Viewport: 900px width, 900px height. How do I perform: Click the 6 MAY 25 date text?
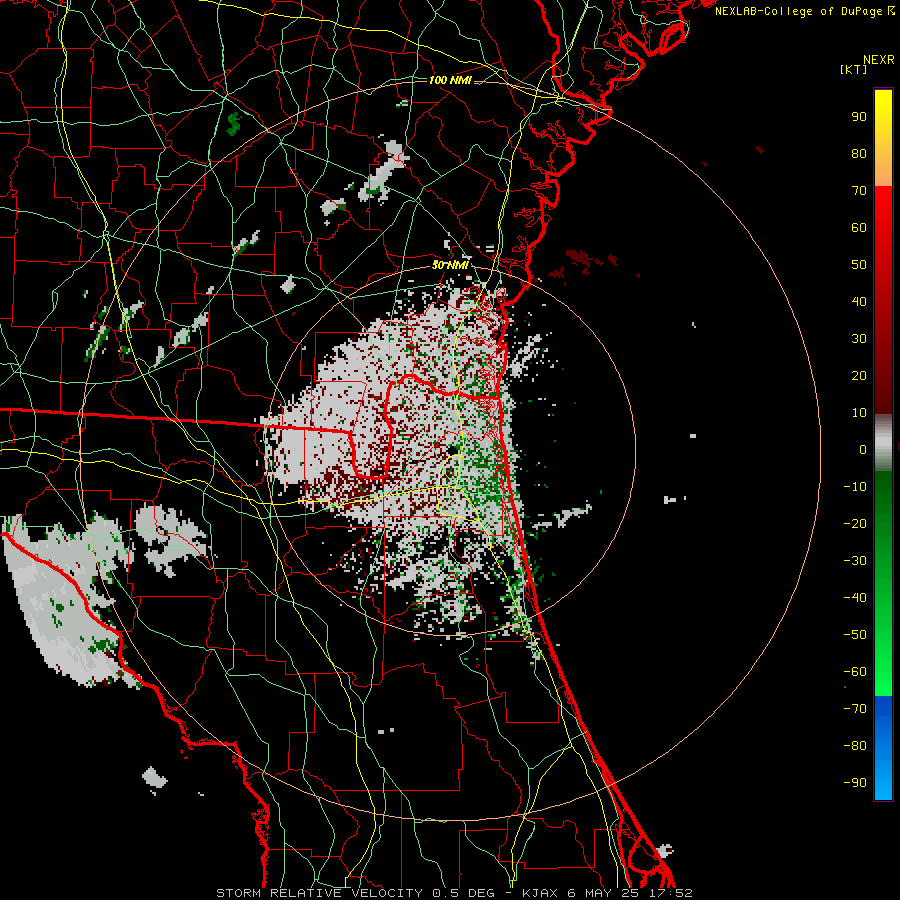coord(602,893)
